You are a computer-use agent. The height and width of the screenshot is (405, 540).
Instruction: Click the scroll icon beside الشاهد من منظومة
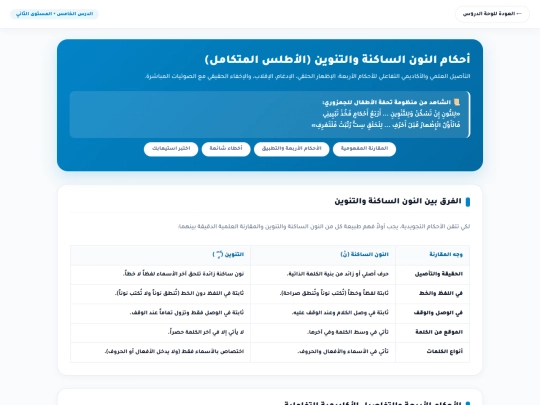[457, 102]
